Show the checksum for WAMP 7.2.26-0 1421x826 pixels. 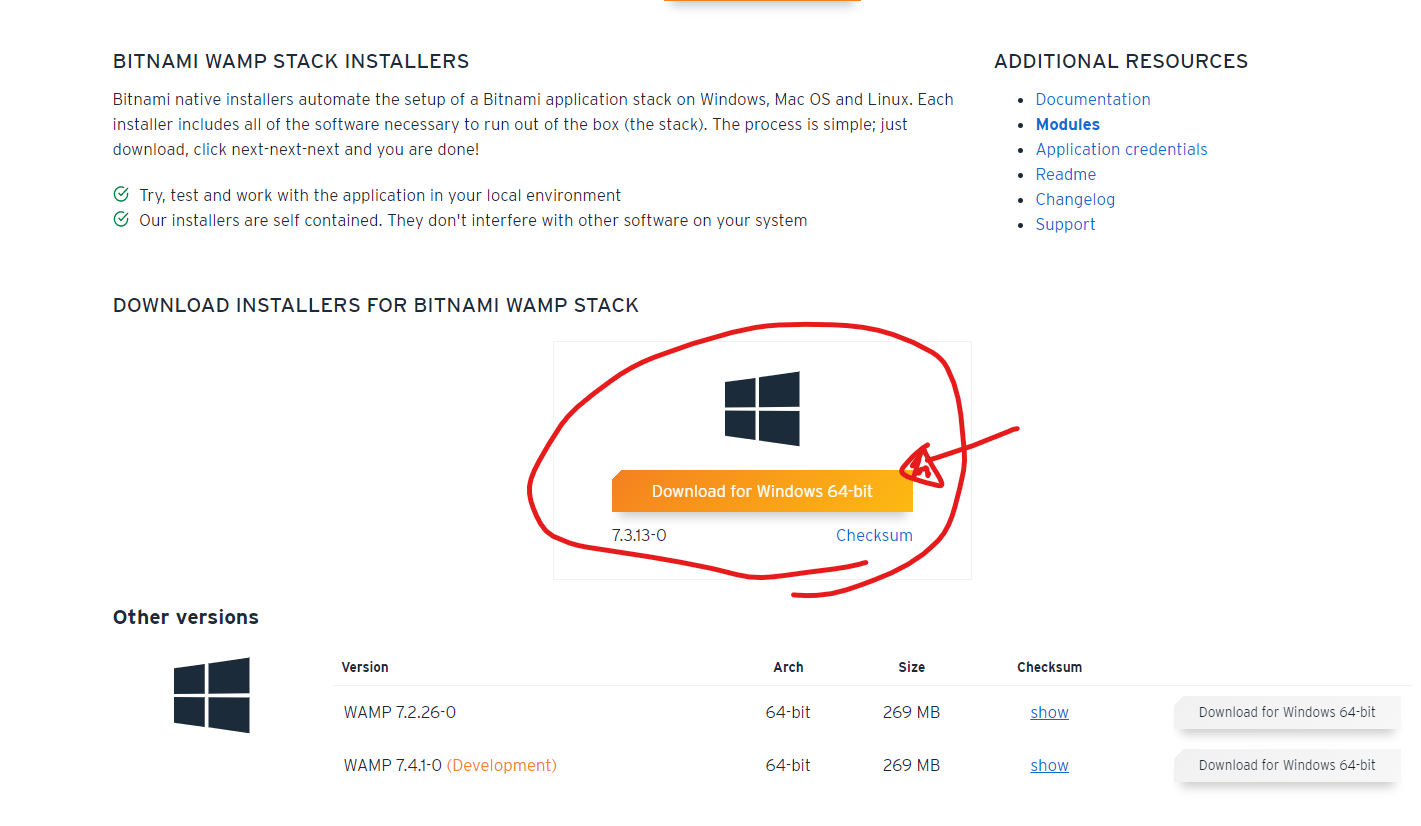(1050, 712)
